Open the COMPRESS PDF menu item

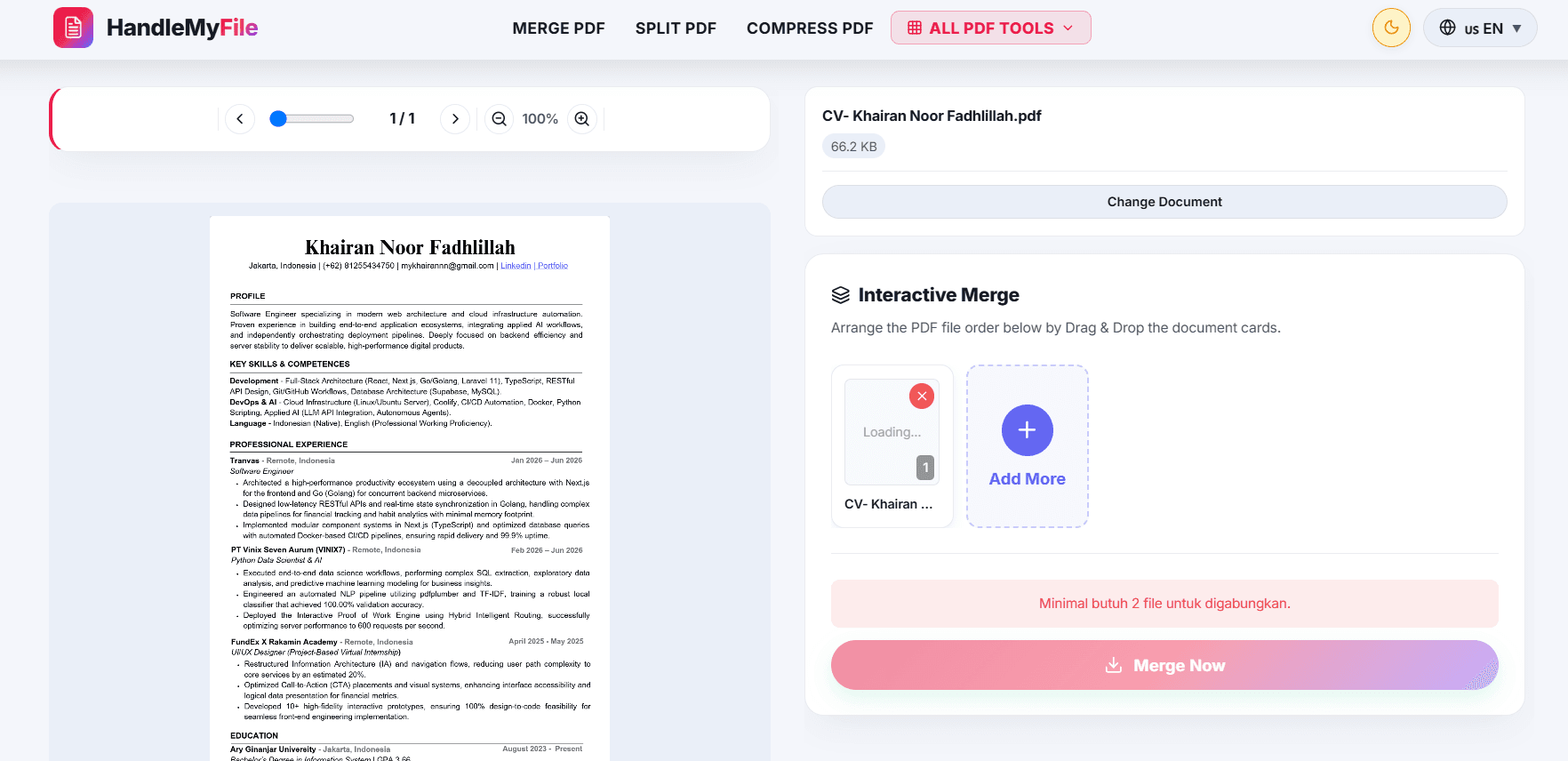coord(810,28)
